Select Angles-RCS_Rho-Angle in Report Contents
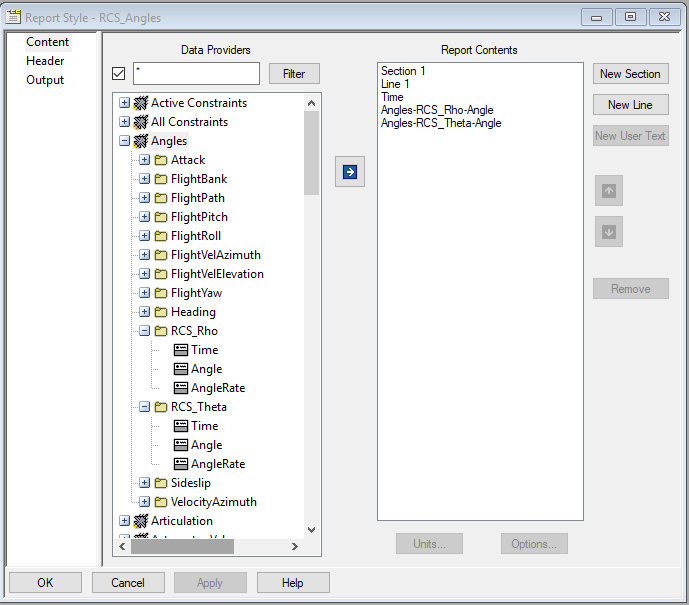This screenshot has width=689, height=605. click(x=437, y=110)
